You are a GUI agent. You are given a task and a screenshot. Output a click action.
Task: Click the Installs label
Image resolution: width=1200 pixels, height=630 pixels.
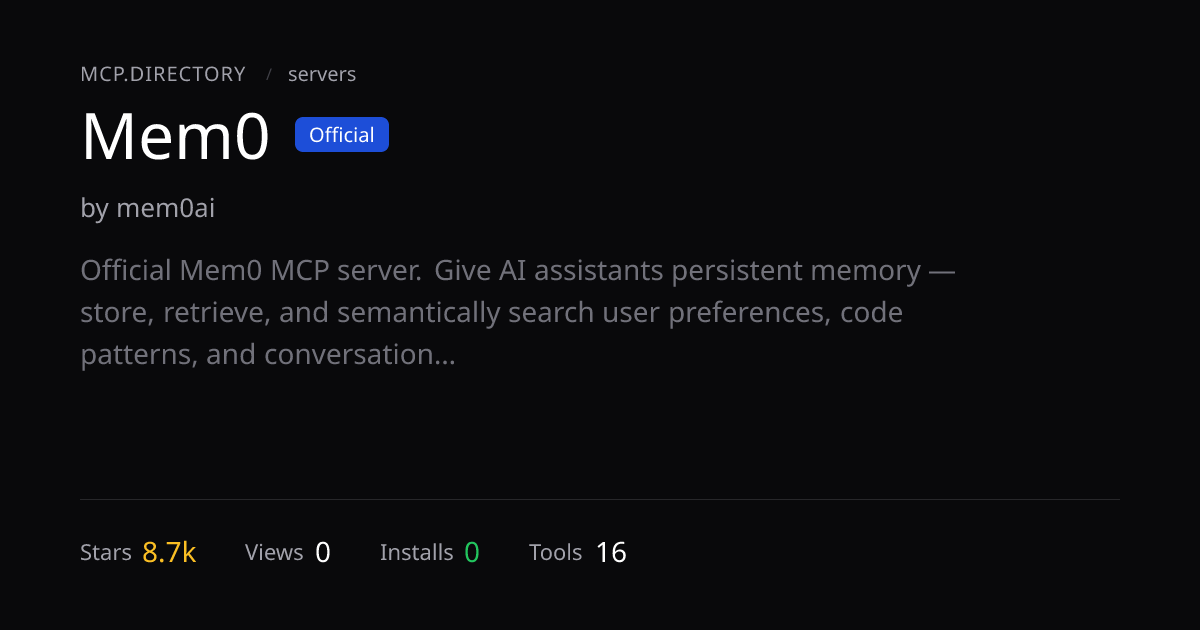tap(417, 552)
